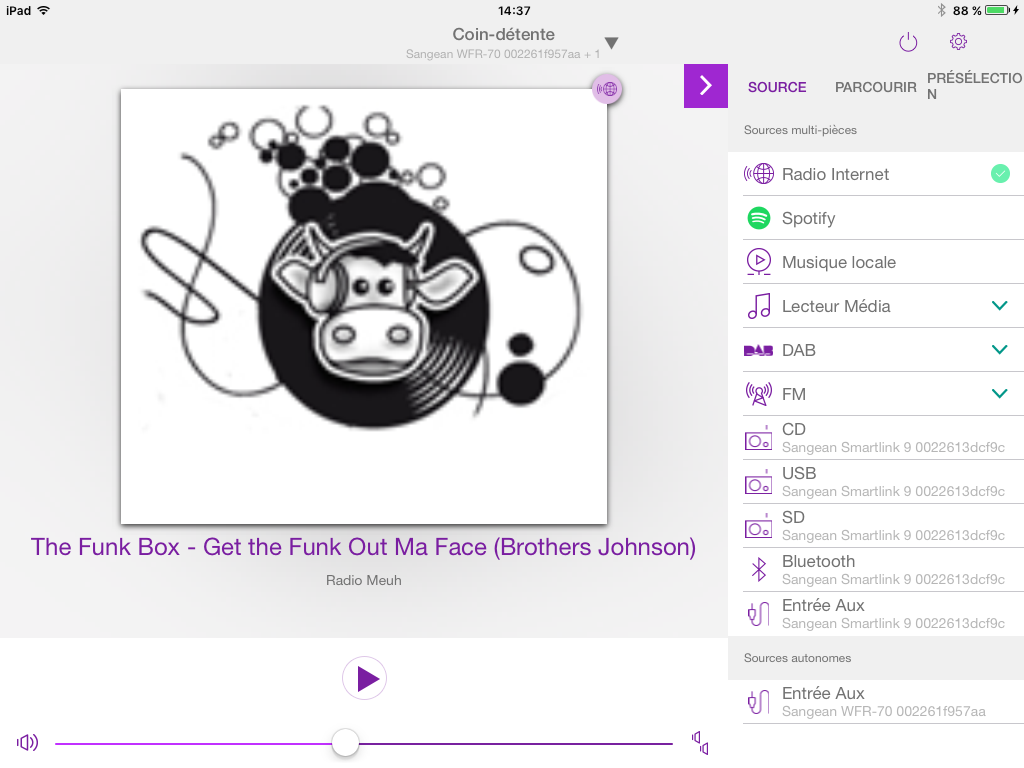Click the radio icon beside CD
The width and height of the screenshot is (1024, 768).
758,439
